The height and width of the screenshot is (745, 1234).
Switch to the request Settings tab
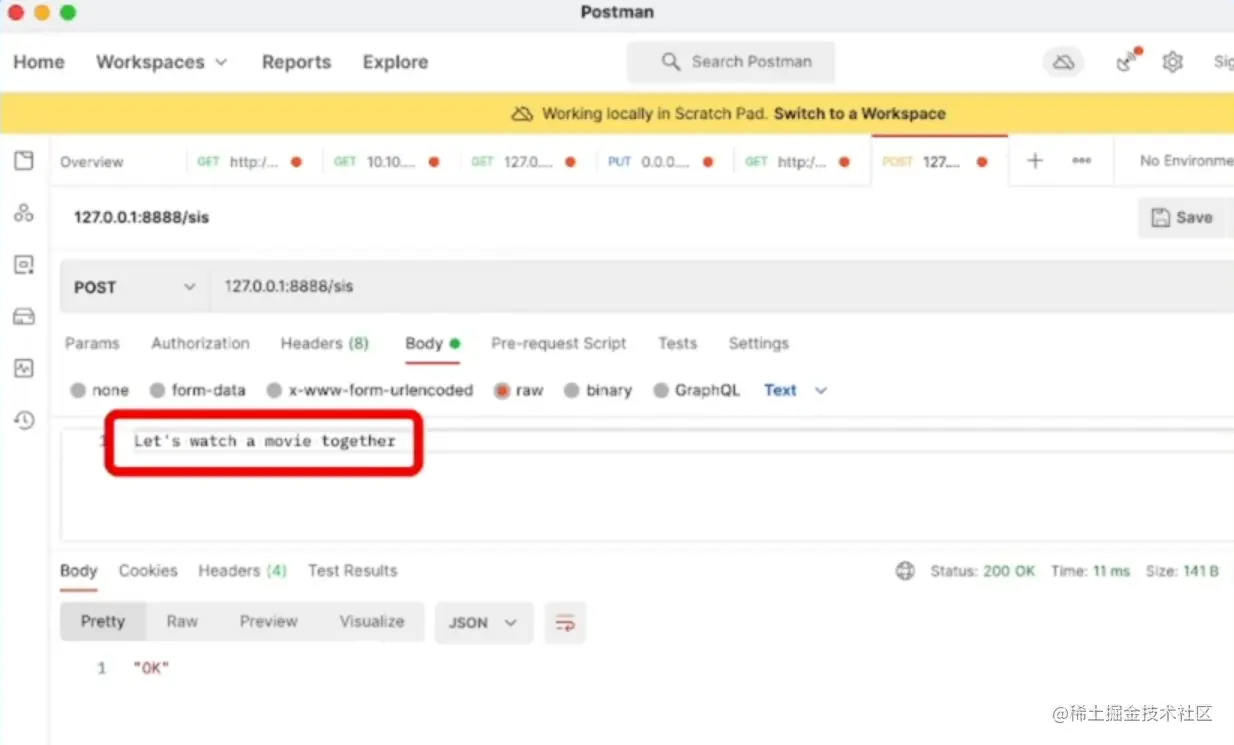758,343
